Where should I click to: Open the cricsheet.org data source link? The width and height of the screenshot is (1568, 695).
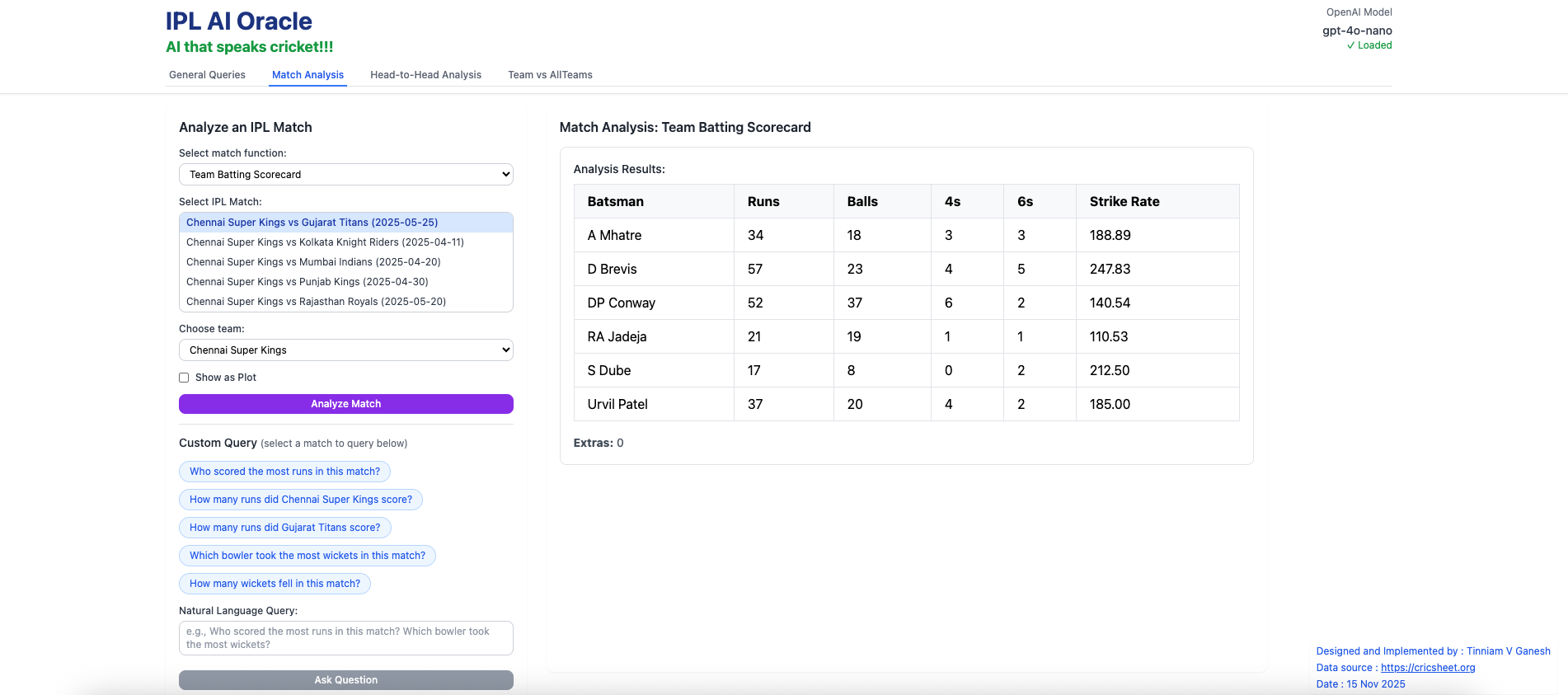[1428, 668]
